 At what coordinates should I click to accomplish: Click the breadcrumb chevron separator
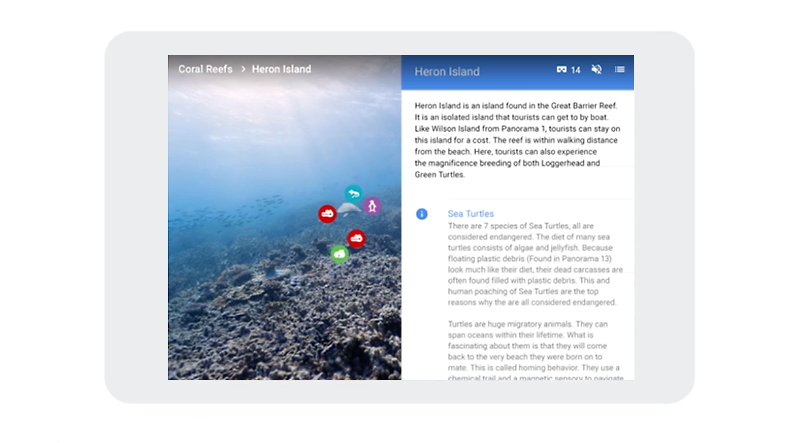tap(243, 69)
